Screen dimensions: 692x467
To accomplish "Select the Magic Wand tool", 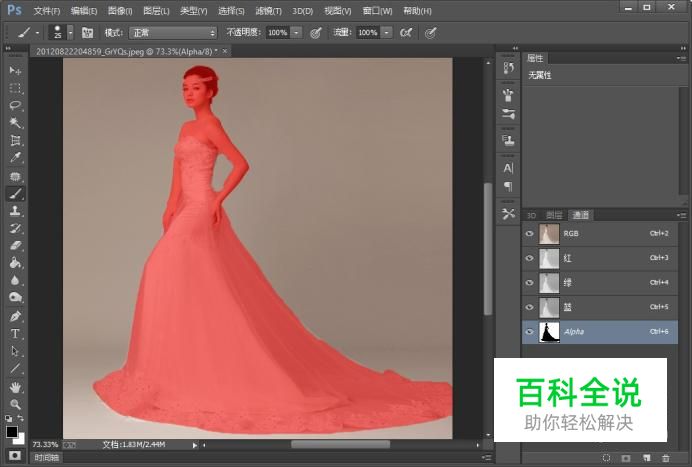I will (15, 123).
